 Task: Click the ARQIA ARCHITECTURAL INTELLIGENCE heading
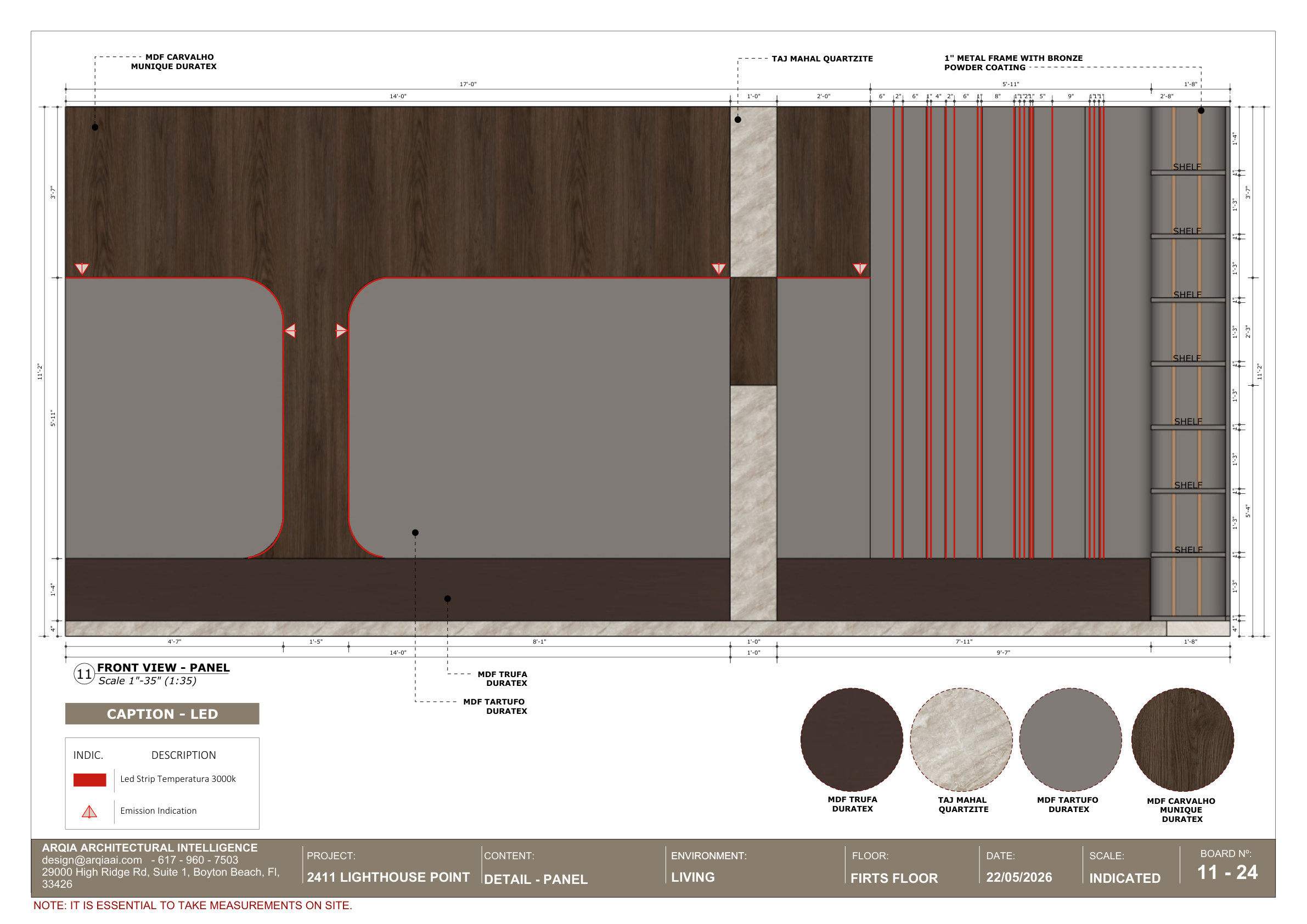[x=150, y=848]
